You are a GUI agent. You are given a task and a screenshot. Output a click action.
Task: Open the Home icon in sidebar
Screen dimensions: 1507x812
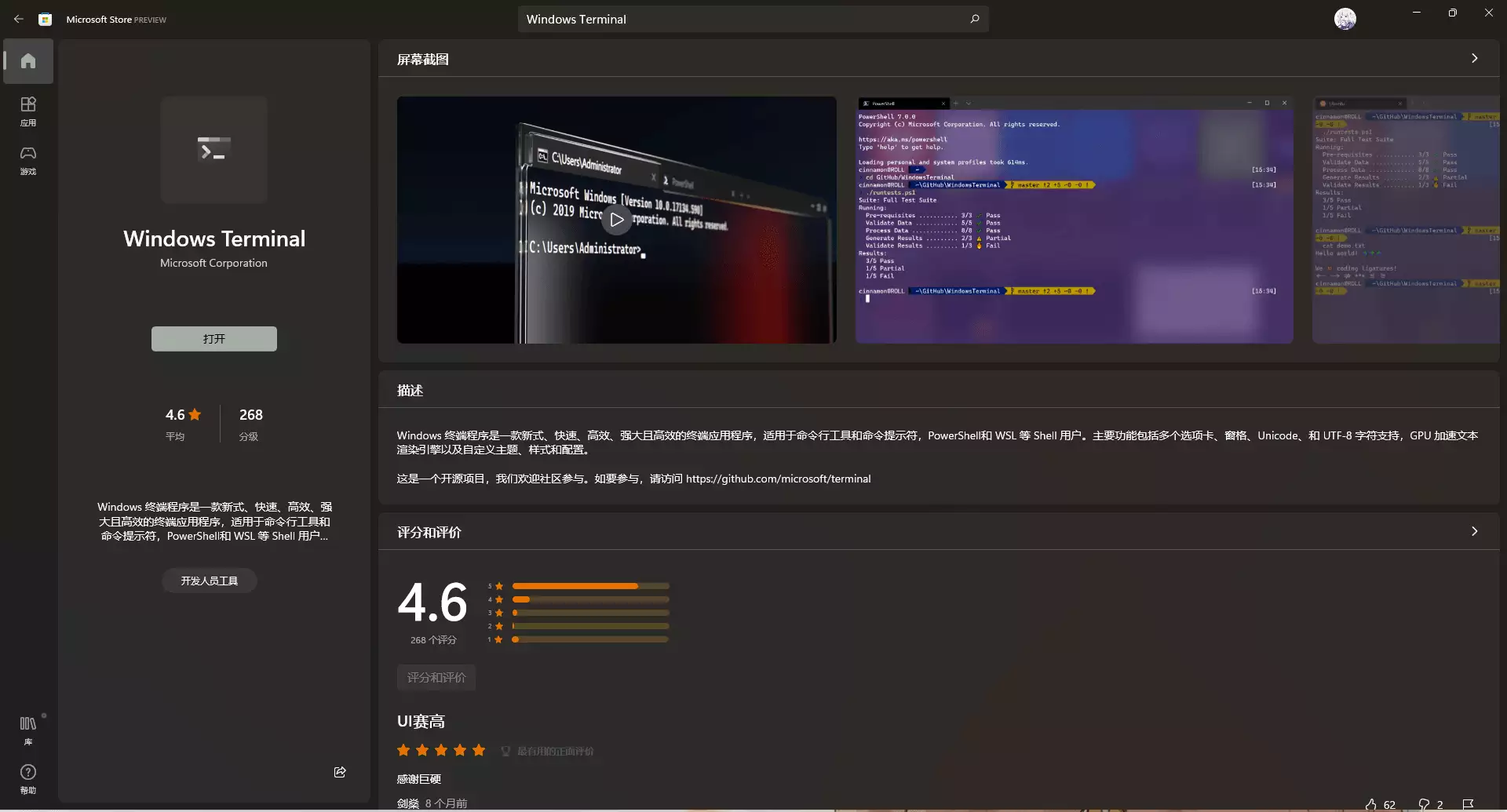point(27,60)
